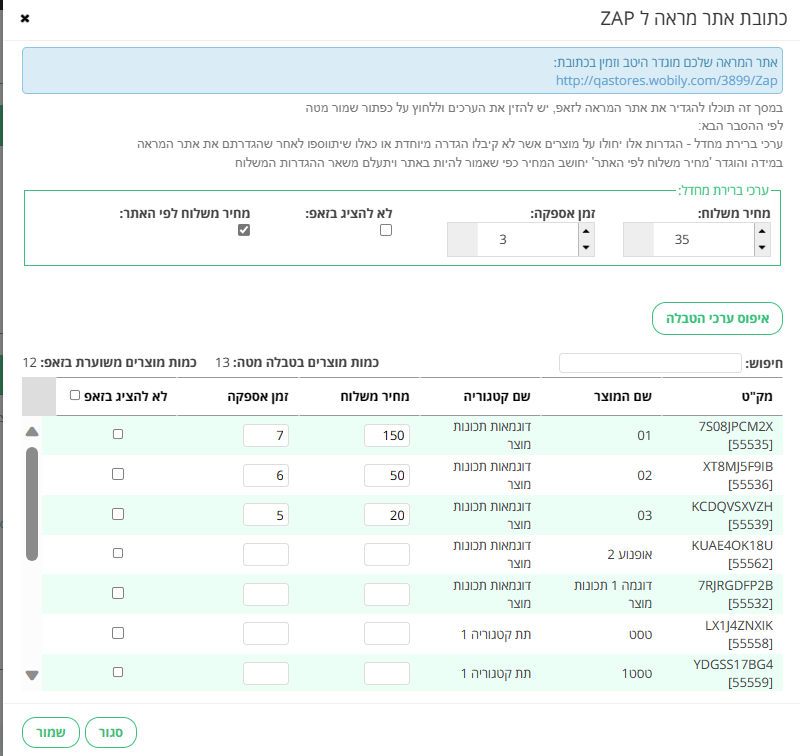The width and height of the screenshot is (800, 756).
Task: Click 'כמות מוצרים משוערת בזאפ: 12' count text
Action: (x=110, y=363)
